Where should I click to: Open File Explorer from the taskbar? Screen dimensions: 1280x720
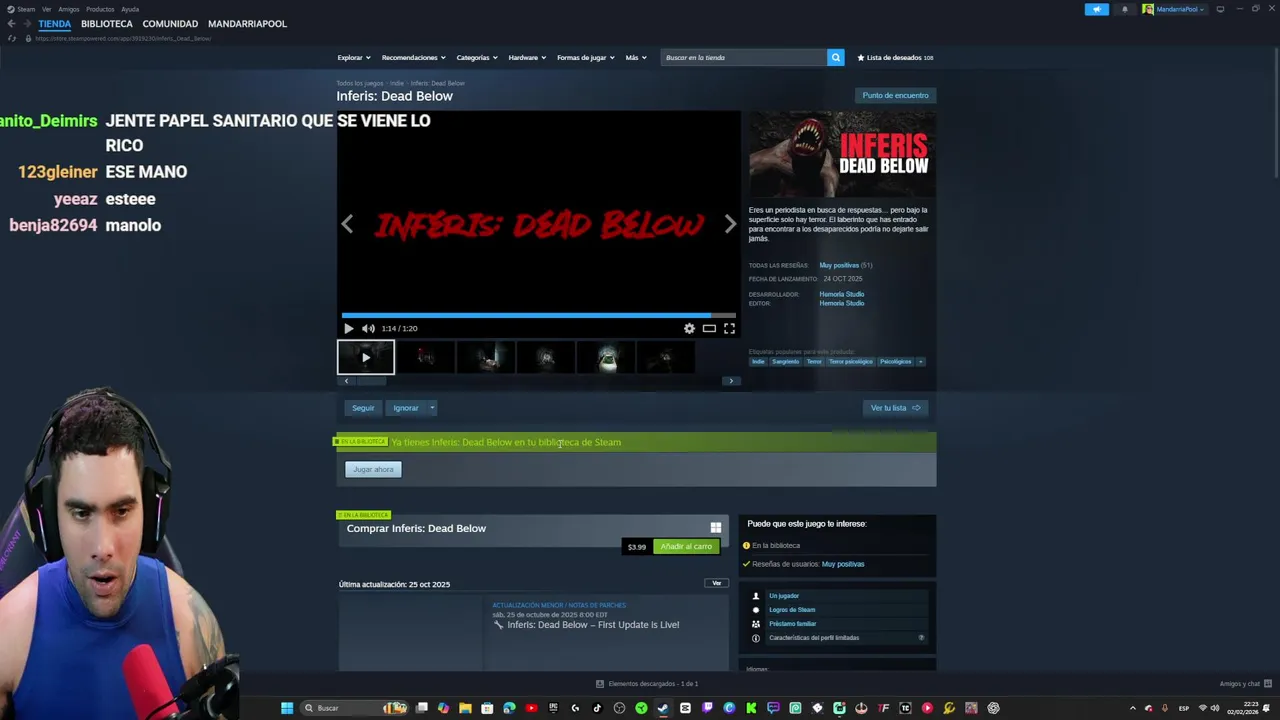465,708
